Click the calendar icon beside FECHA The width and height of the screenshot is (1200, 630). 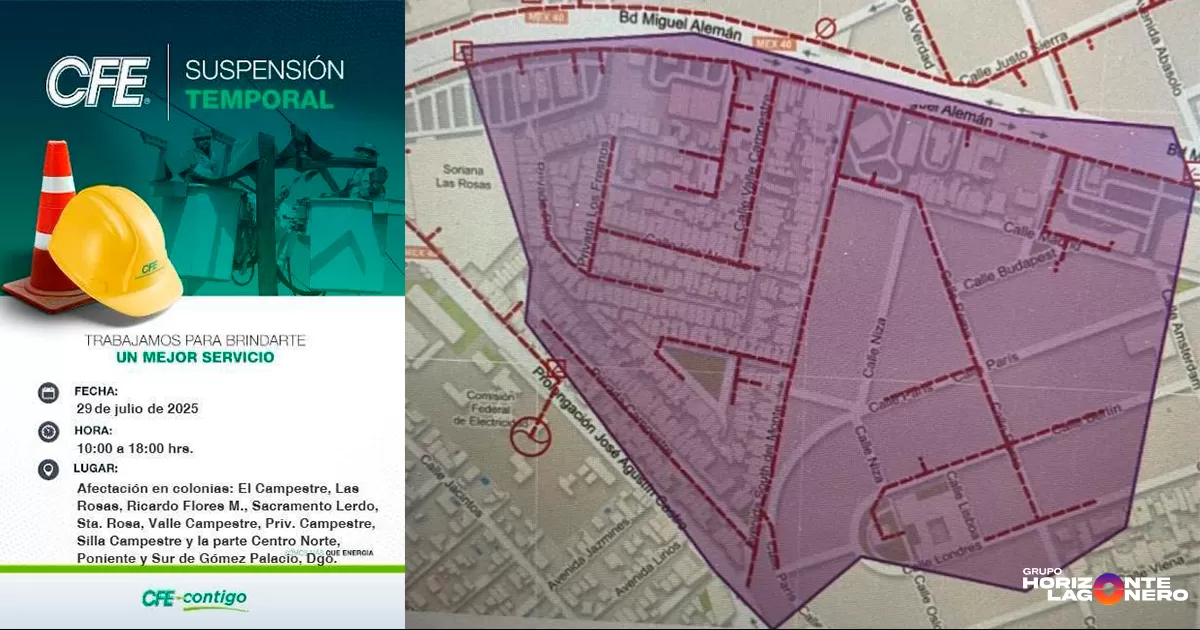(48, 393)
